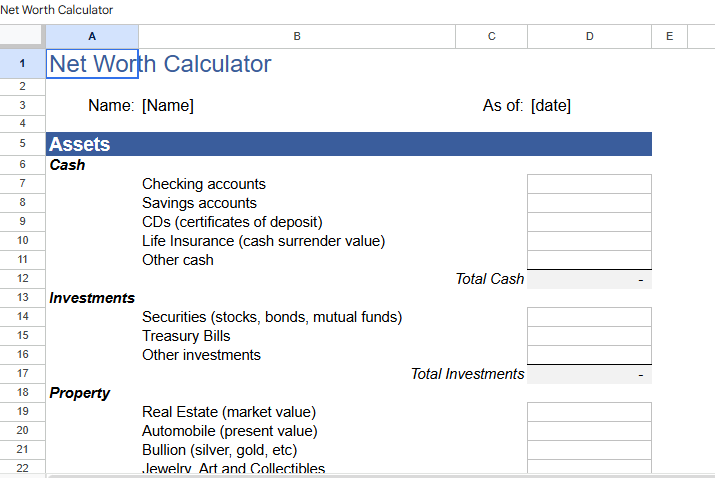The width and height of the screenshot is (715, 478).
Task: Select row 1 header
Action: 22,63
